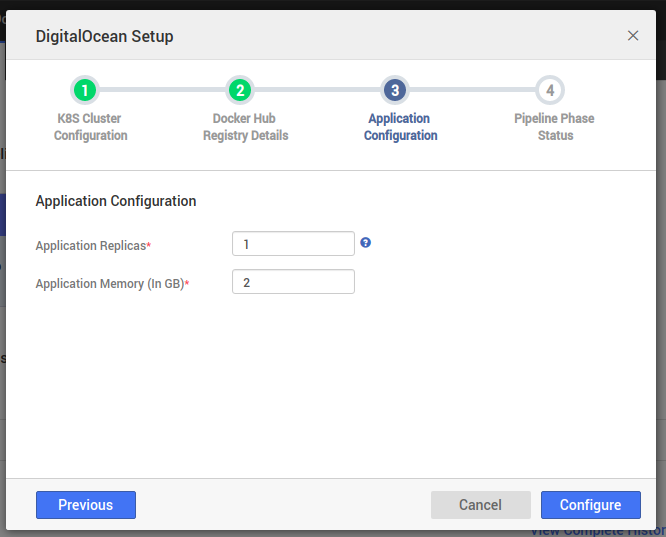Viewport: 666px width, 537px height.
Task: Close the DigitalOcean Setup dialog
Action: pos(633,36)
